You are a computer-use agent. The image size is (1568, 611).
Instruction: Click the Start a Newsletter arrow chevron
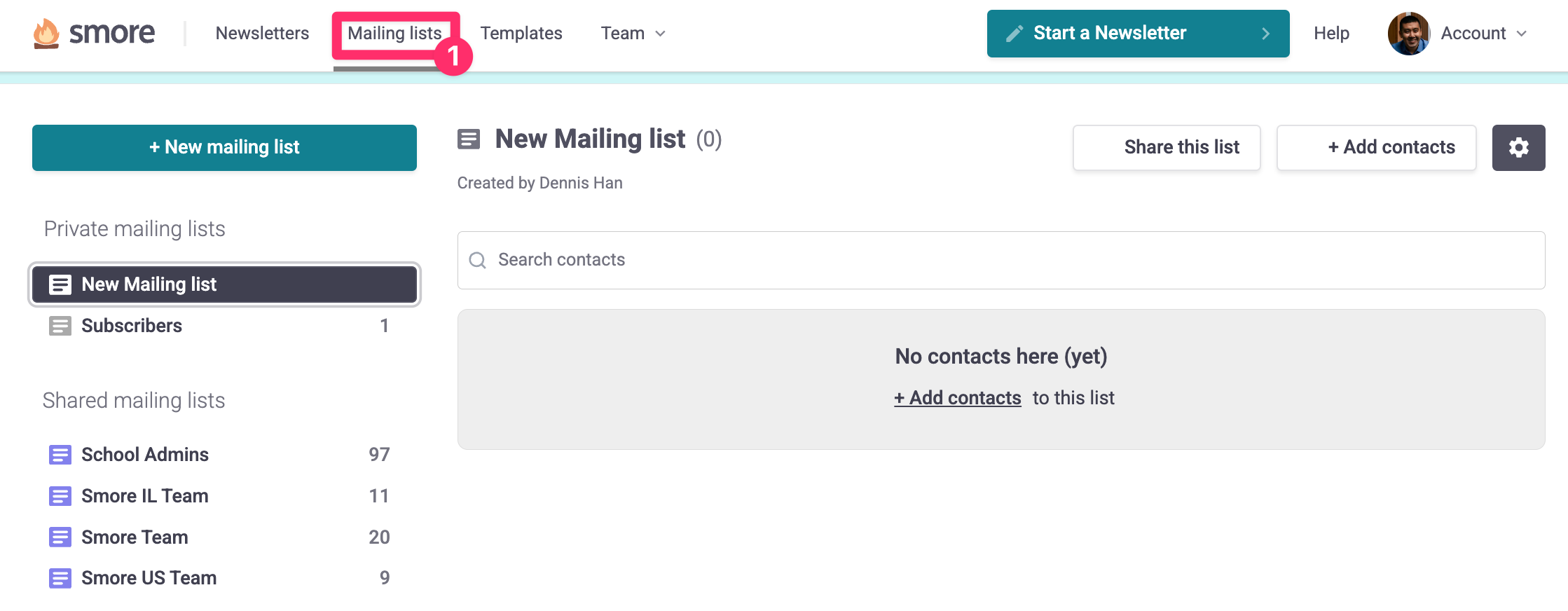(x=1265, y=34)
